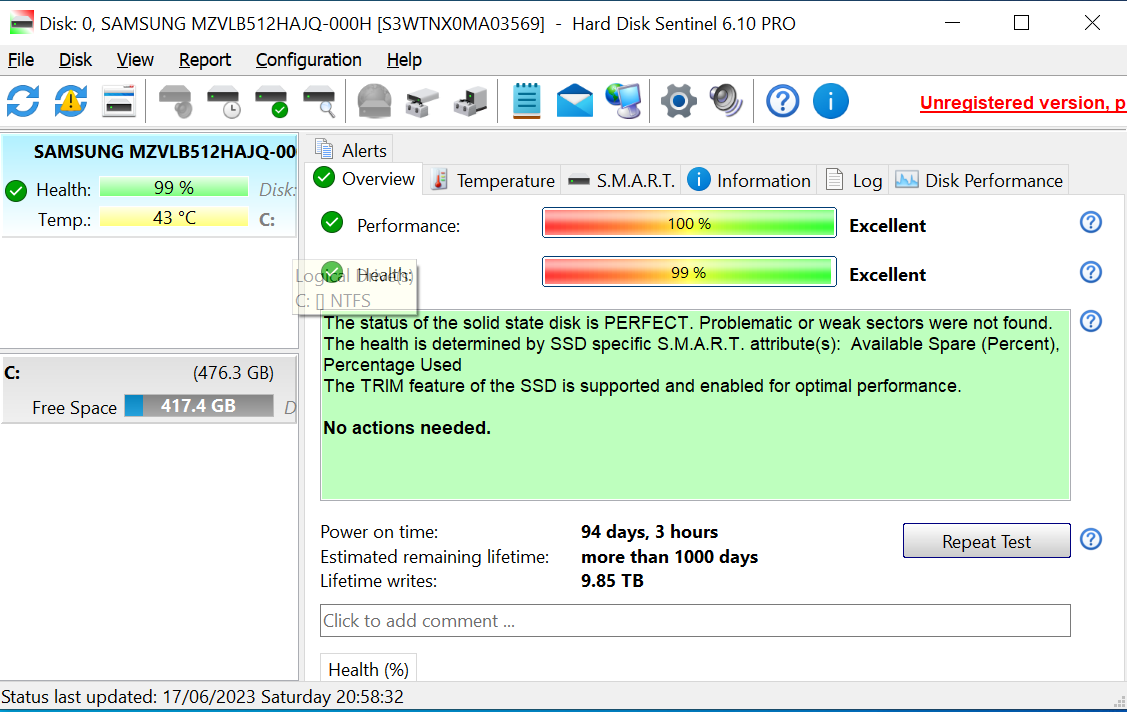This screenshot has height=712, width=1127.
Task: Select the Health (%) graph tab
Action: [368, 669]
